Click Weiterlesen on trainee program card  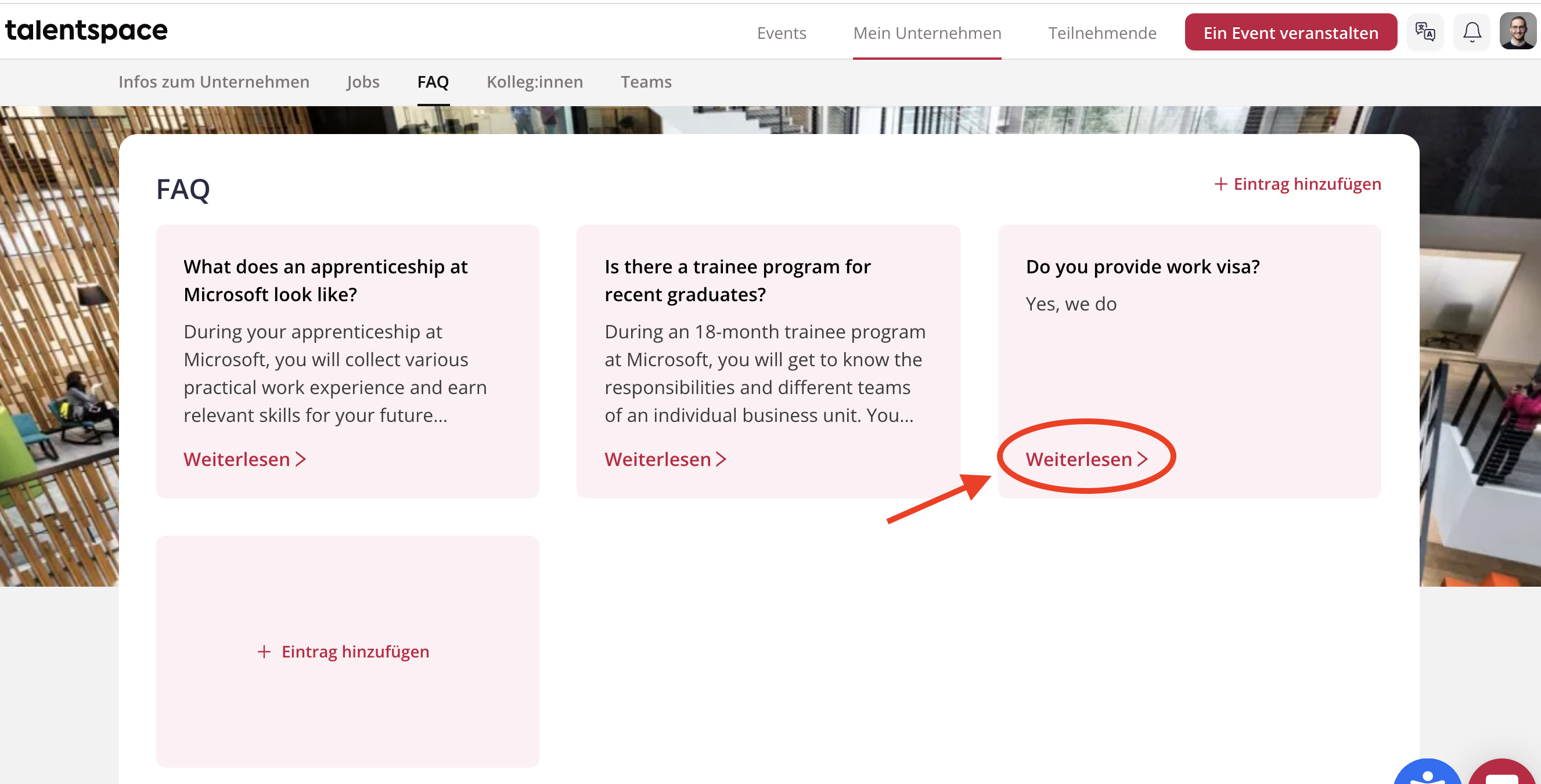pos(665,458)
